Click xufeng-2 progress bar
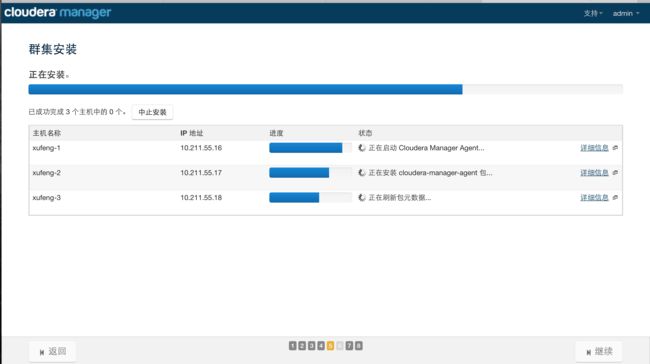Screen dimensions: 650x364 pyautogui.click(x=310, y=172)
